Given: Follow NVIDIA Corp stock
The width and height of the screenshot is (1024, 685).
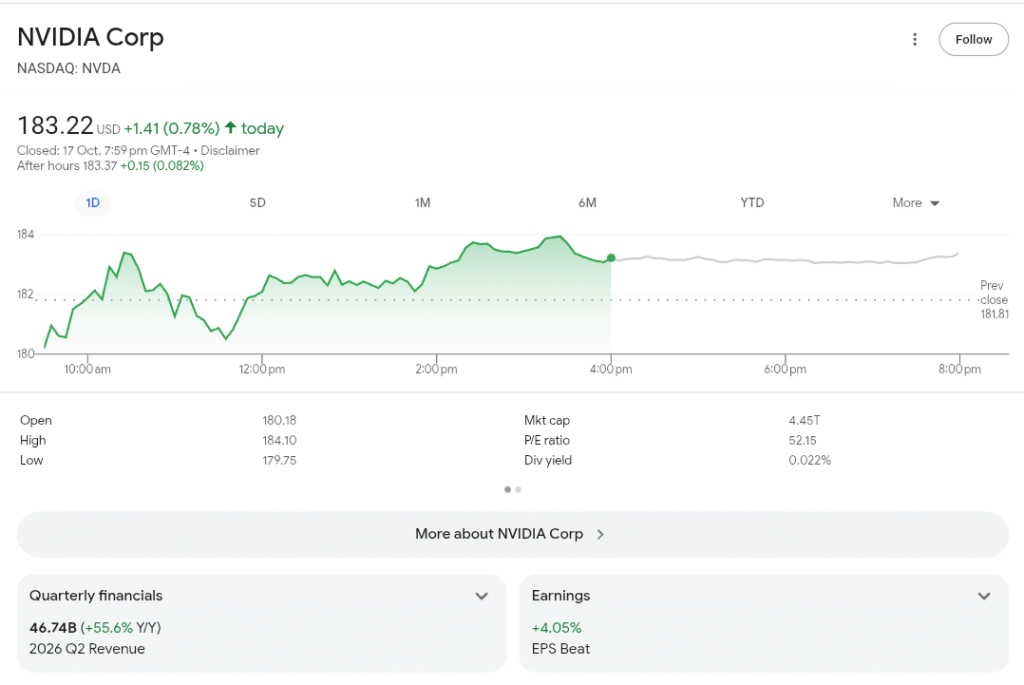Looking at the screenshot, I should pos(973,40).
